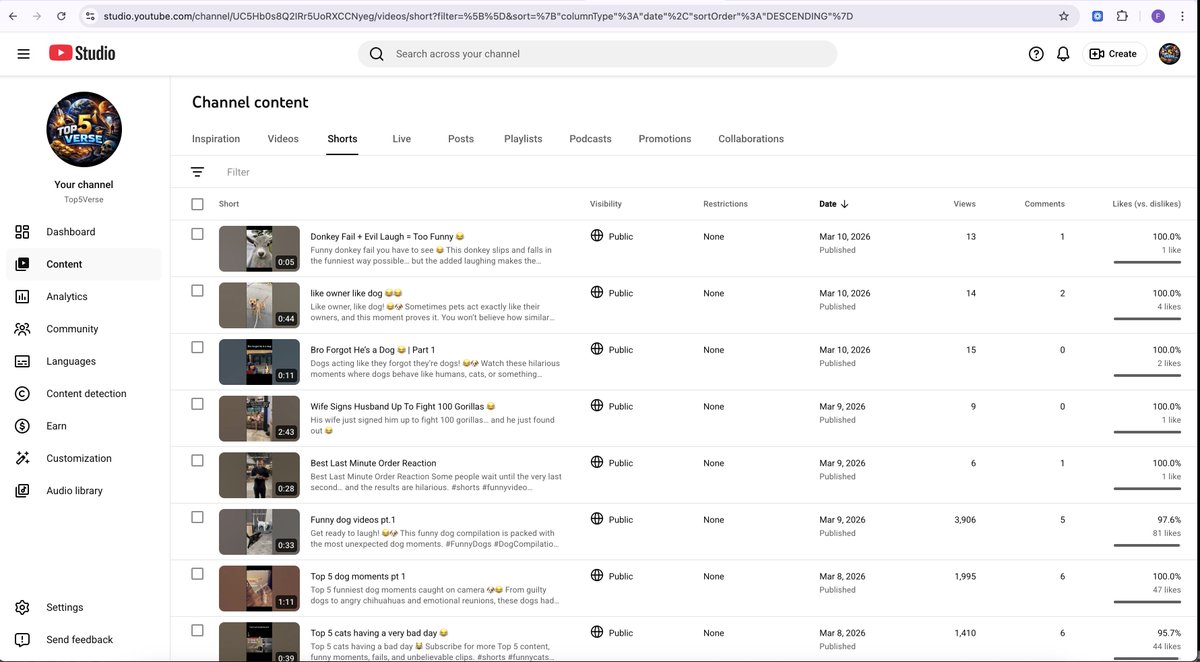Click the browser address bar URL
Screen dimensions: 1200x662
point(478,17)
